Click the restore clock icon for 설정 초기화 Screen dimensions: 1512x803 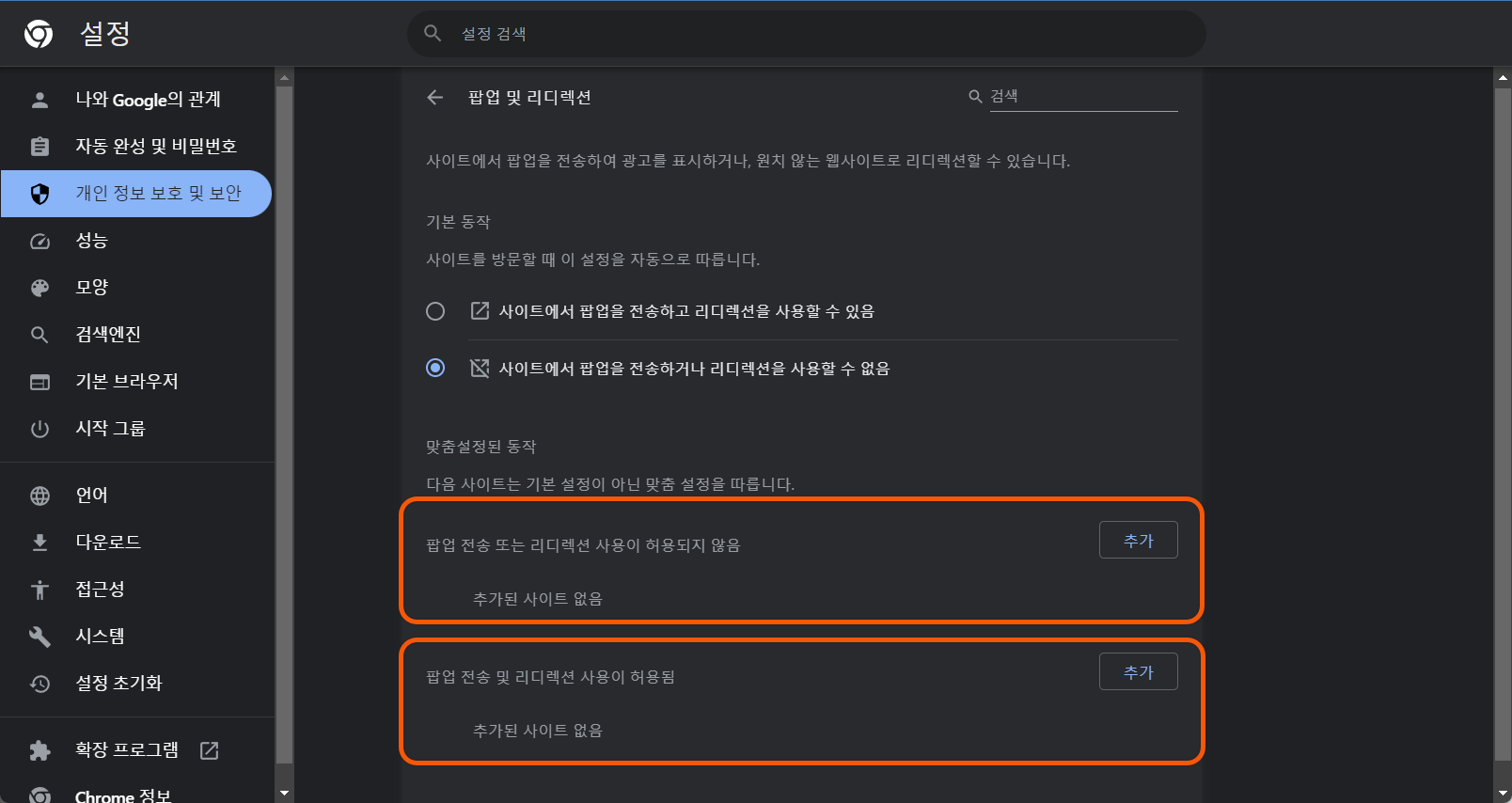pyautogui.click(x=39, y=684)
